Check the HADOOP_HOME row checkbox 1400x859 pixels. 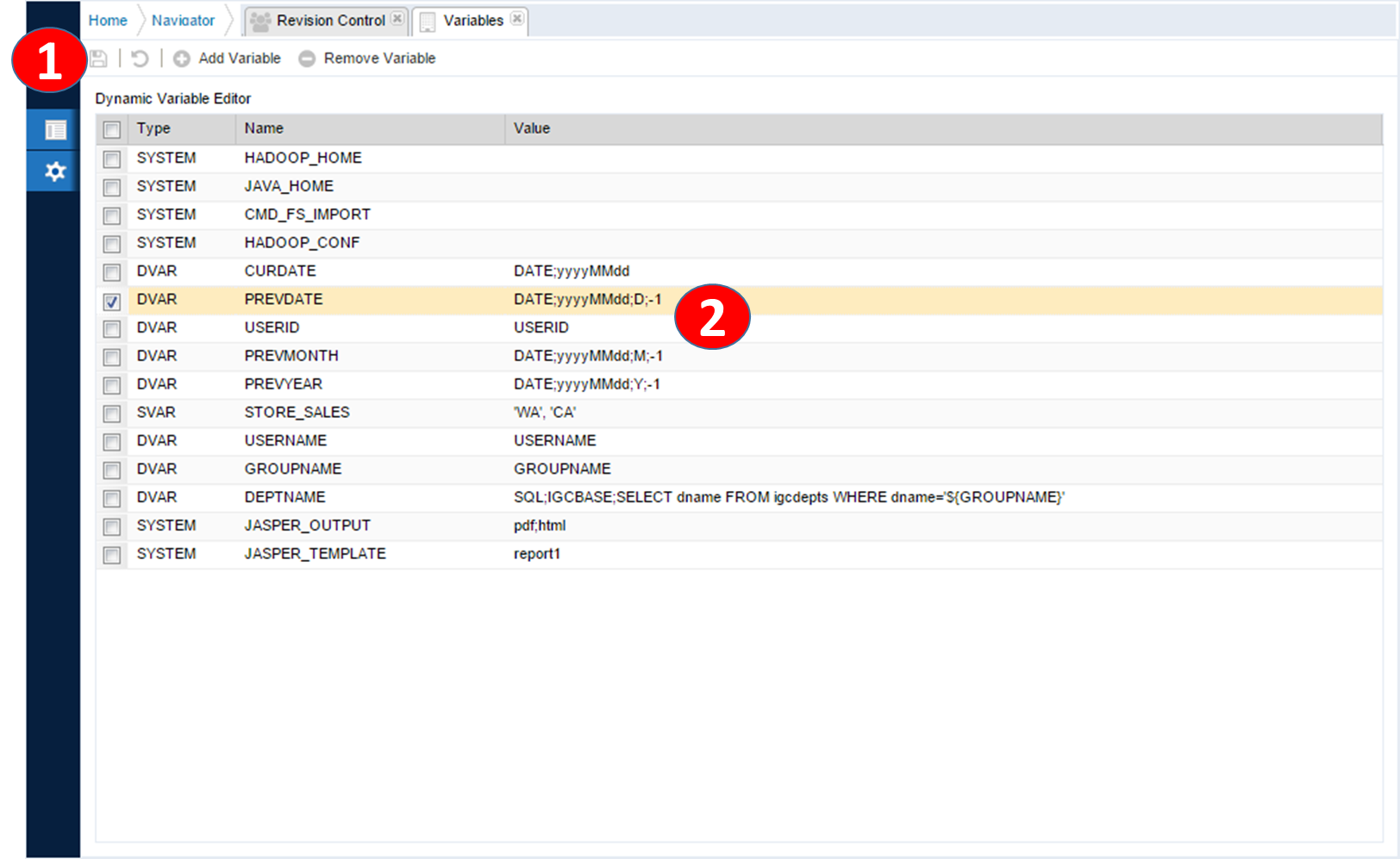(112, 159)
